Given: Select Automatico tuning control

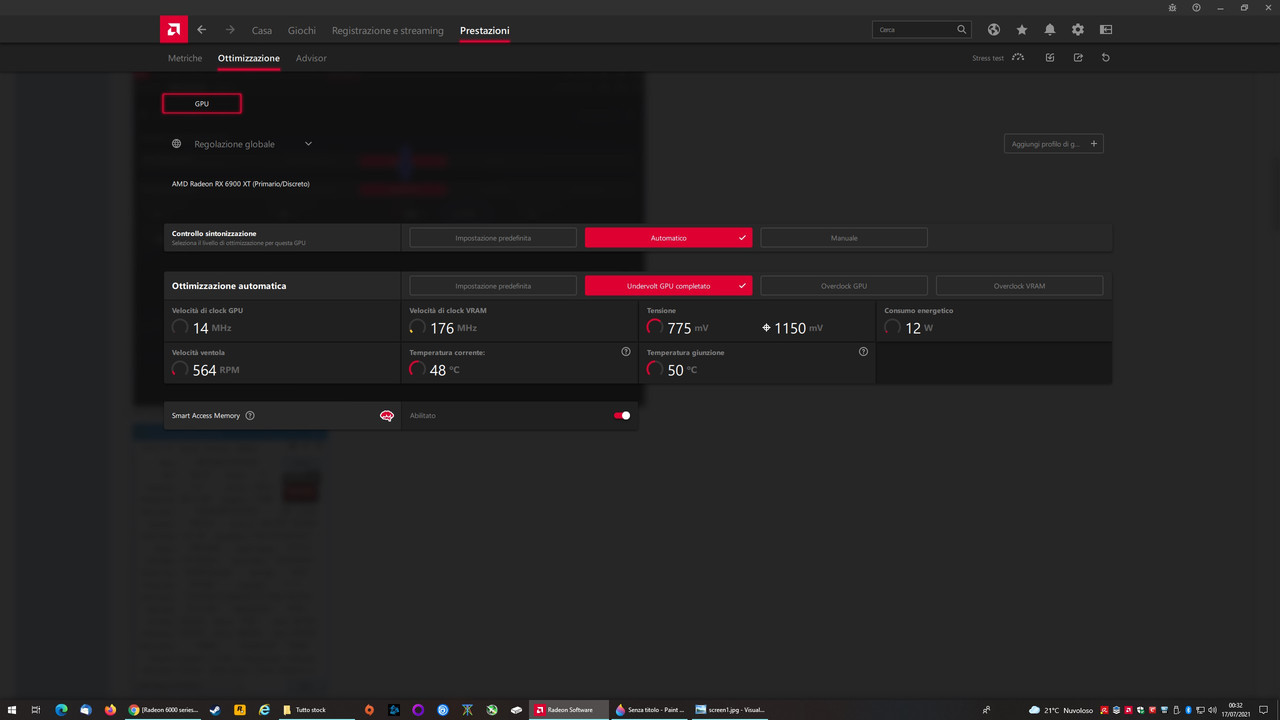Looking at the screenshot, I should click(x=668, y=238).
